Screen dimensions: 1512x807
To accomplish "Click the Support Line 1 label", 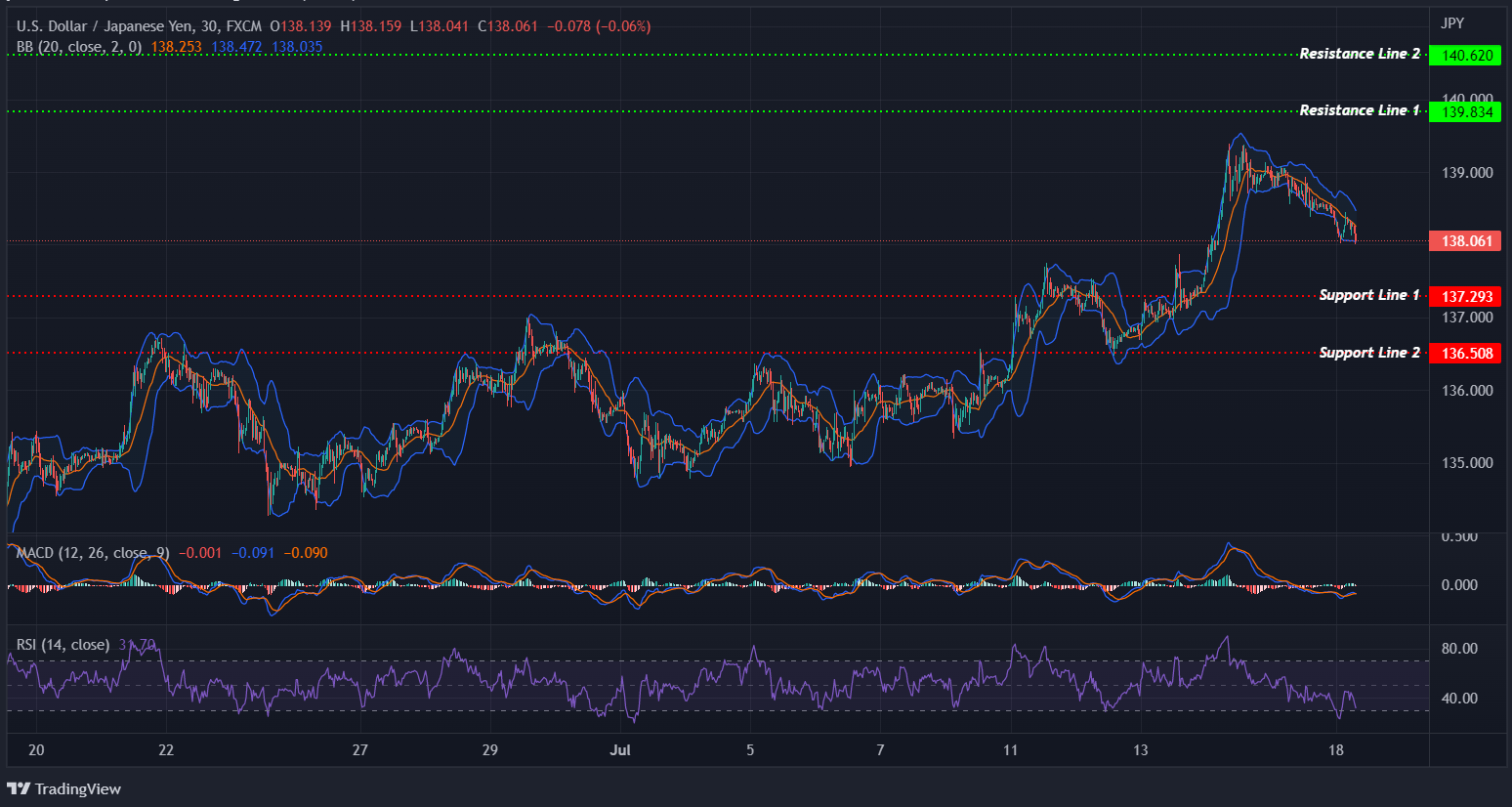I will (x=1367, y=294).
